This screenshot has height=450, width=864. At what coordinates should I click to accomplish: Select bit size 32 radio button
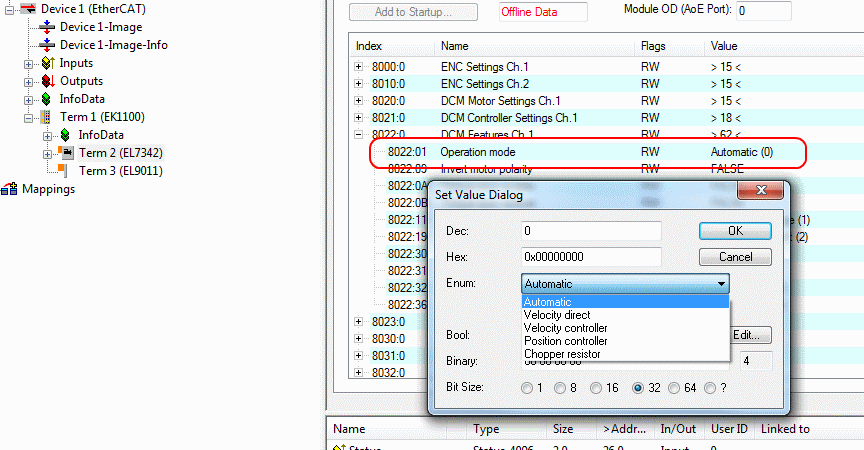coord(638,388)
